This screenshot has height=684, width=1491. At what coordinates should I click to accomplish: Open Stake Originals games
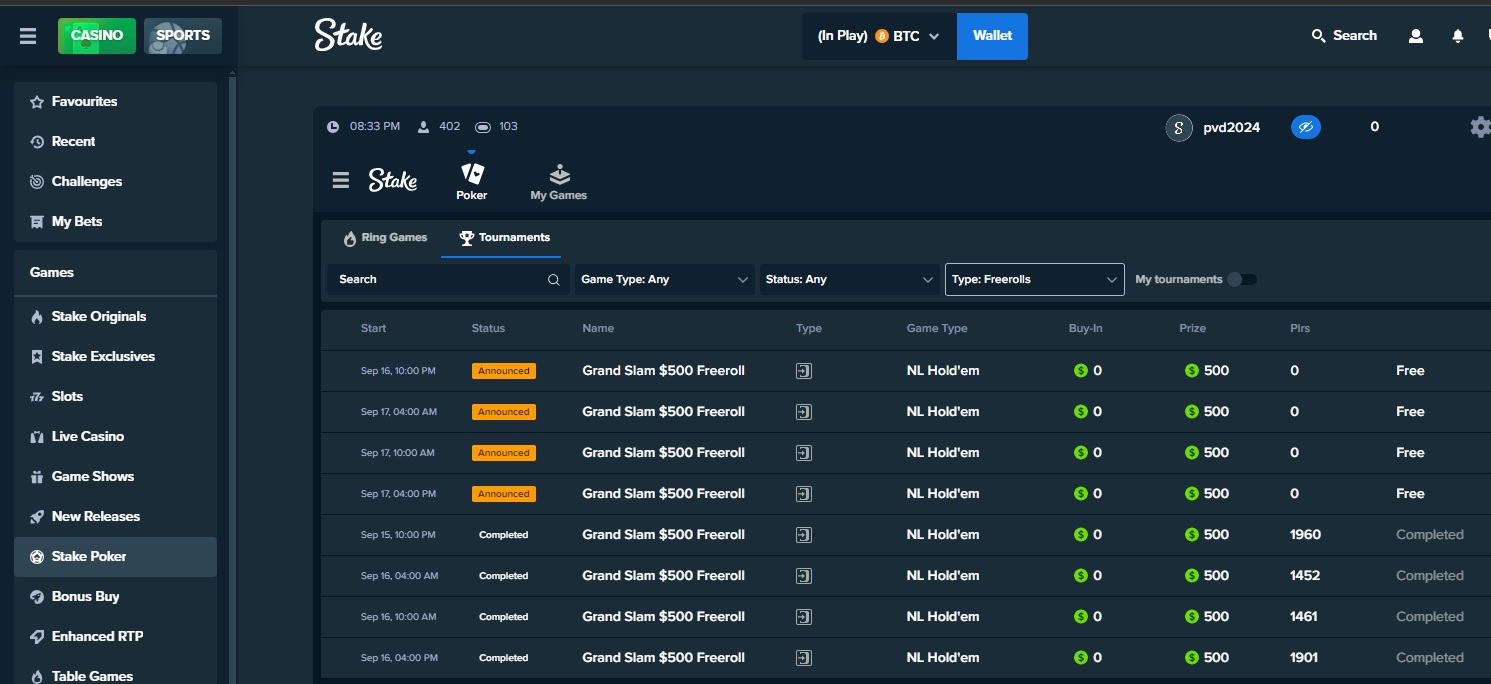point(115,317)
